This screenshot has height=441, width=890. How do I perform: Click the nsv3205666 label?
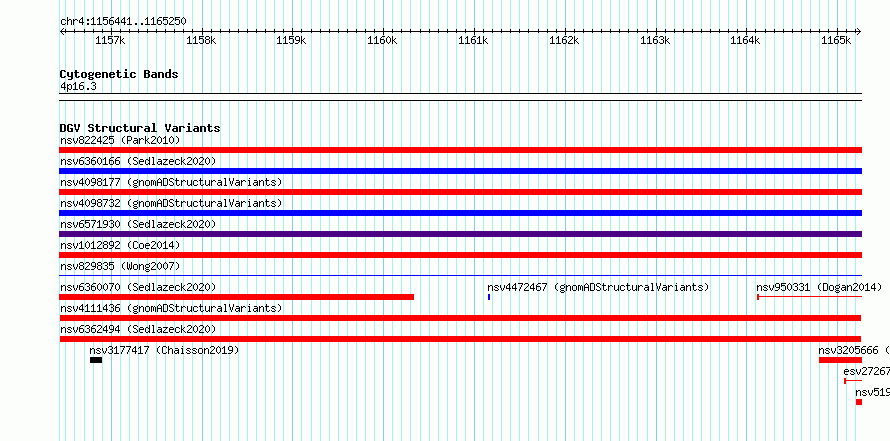click(854, 350)
